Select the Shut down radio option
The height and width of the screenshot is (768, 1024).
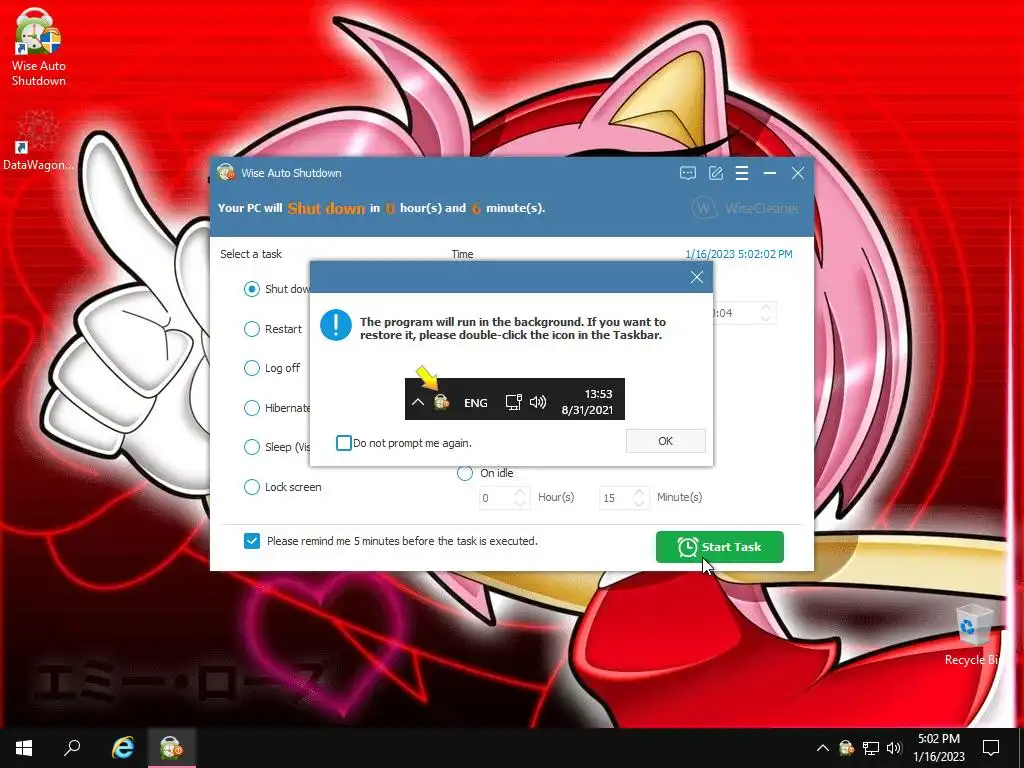coord(251,289)
